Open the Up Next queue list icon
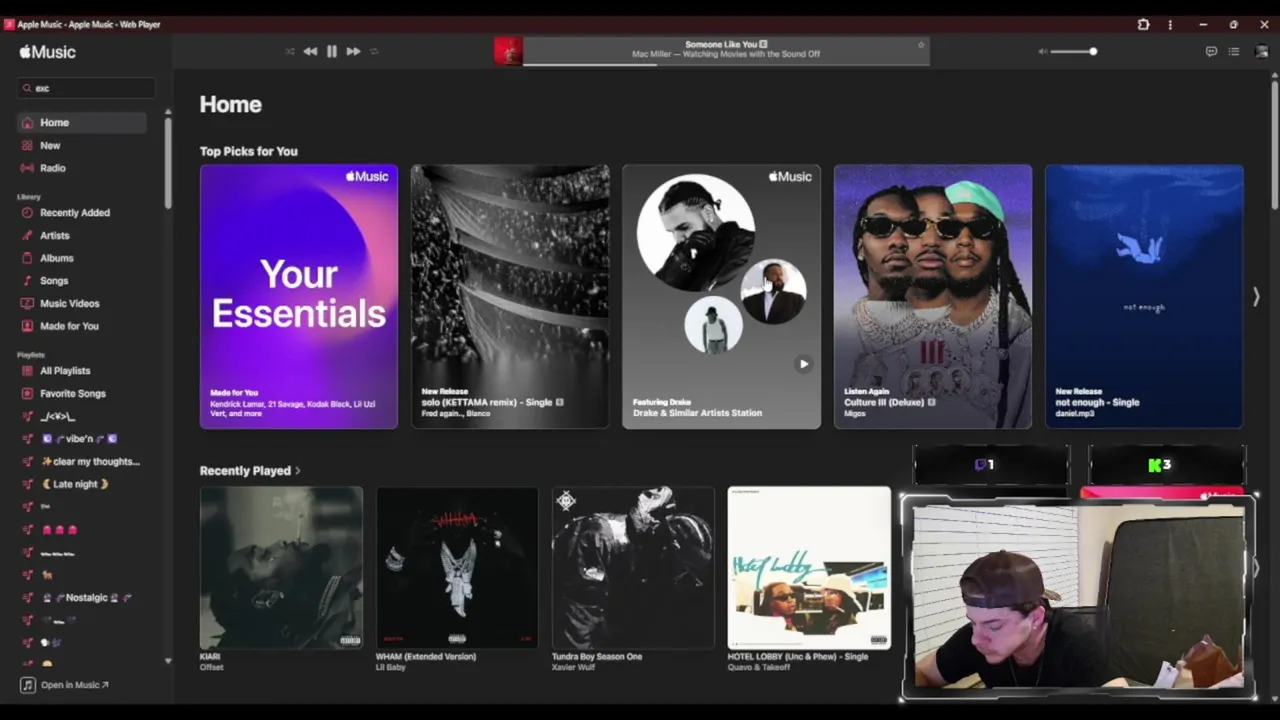This screenshot has width=1280, height=720. 1234,51
